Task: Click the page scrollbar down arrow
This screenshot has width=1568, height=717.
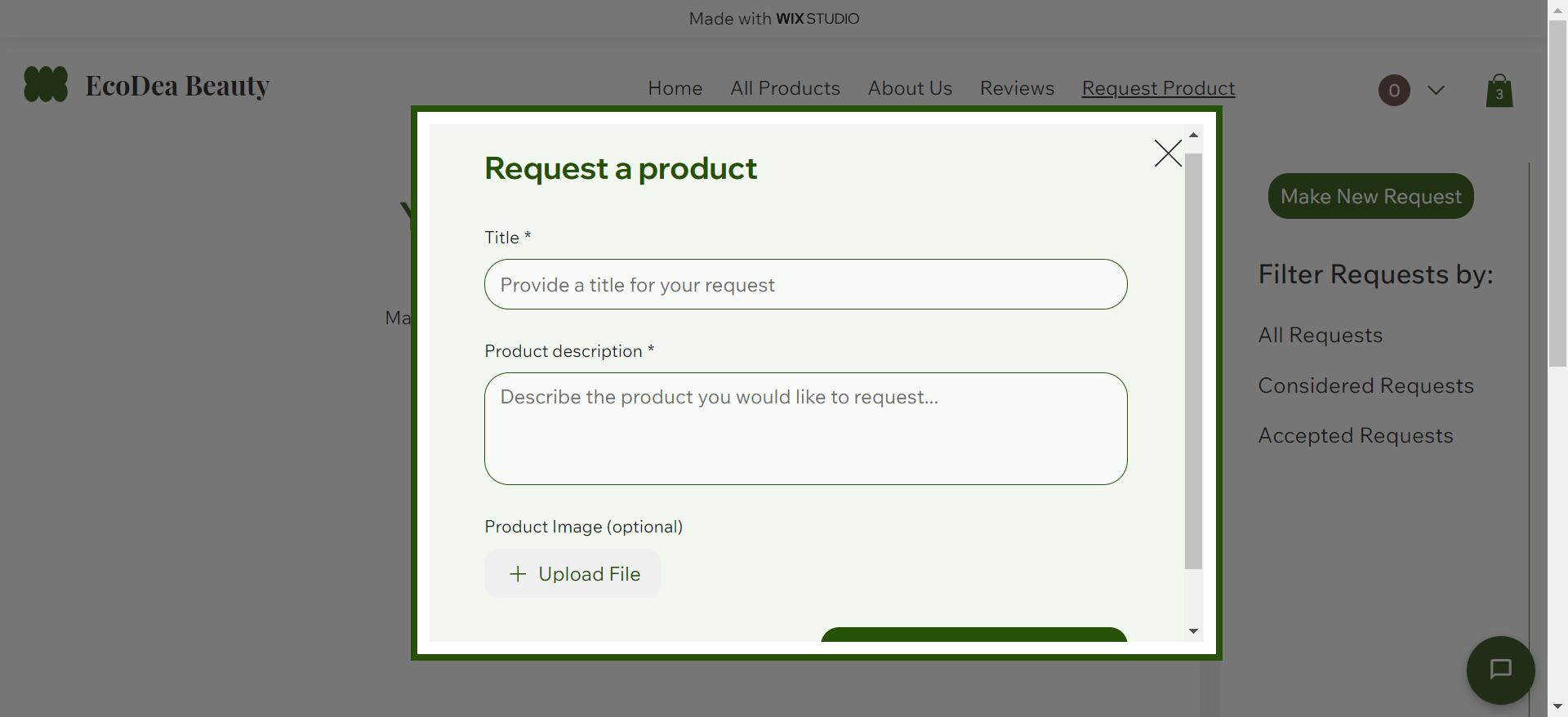Action: pyautogui.click(x=1557, y=707)
